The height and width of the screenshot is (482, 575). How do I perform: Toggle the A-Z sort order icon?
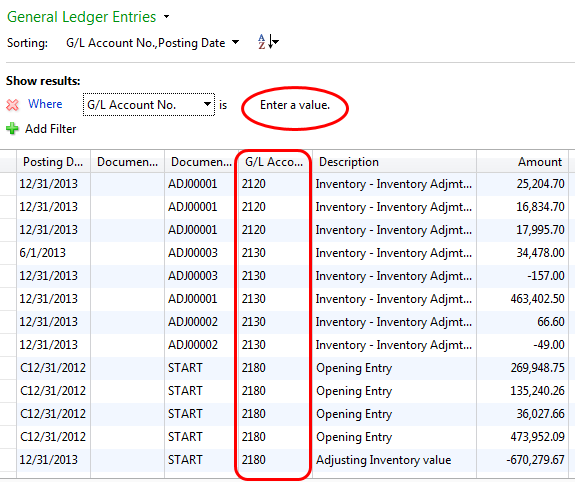click(x=268, y=42)
